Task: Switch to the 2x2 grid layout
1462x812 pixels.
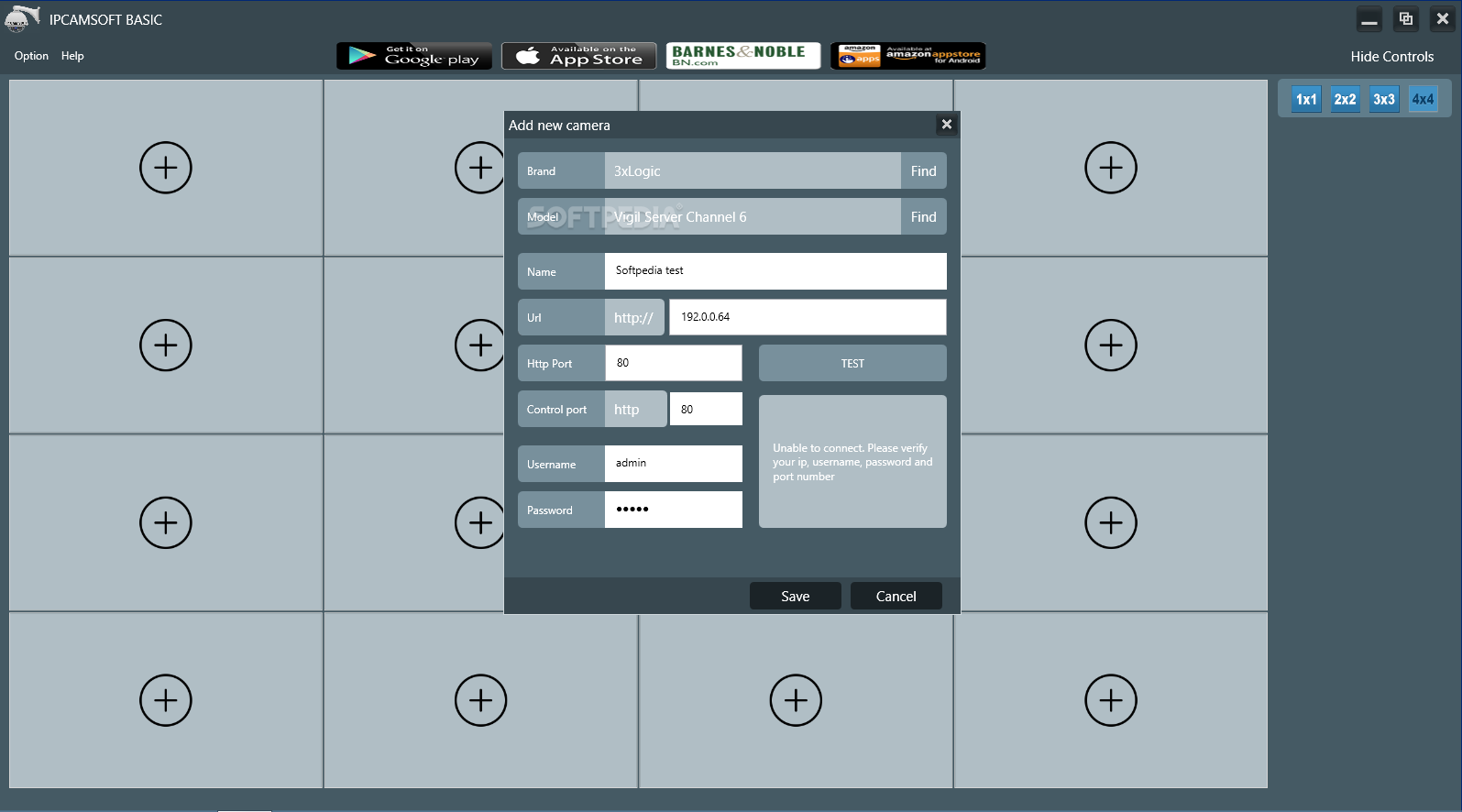Action: (1345, 99)
